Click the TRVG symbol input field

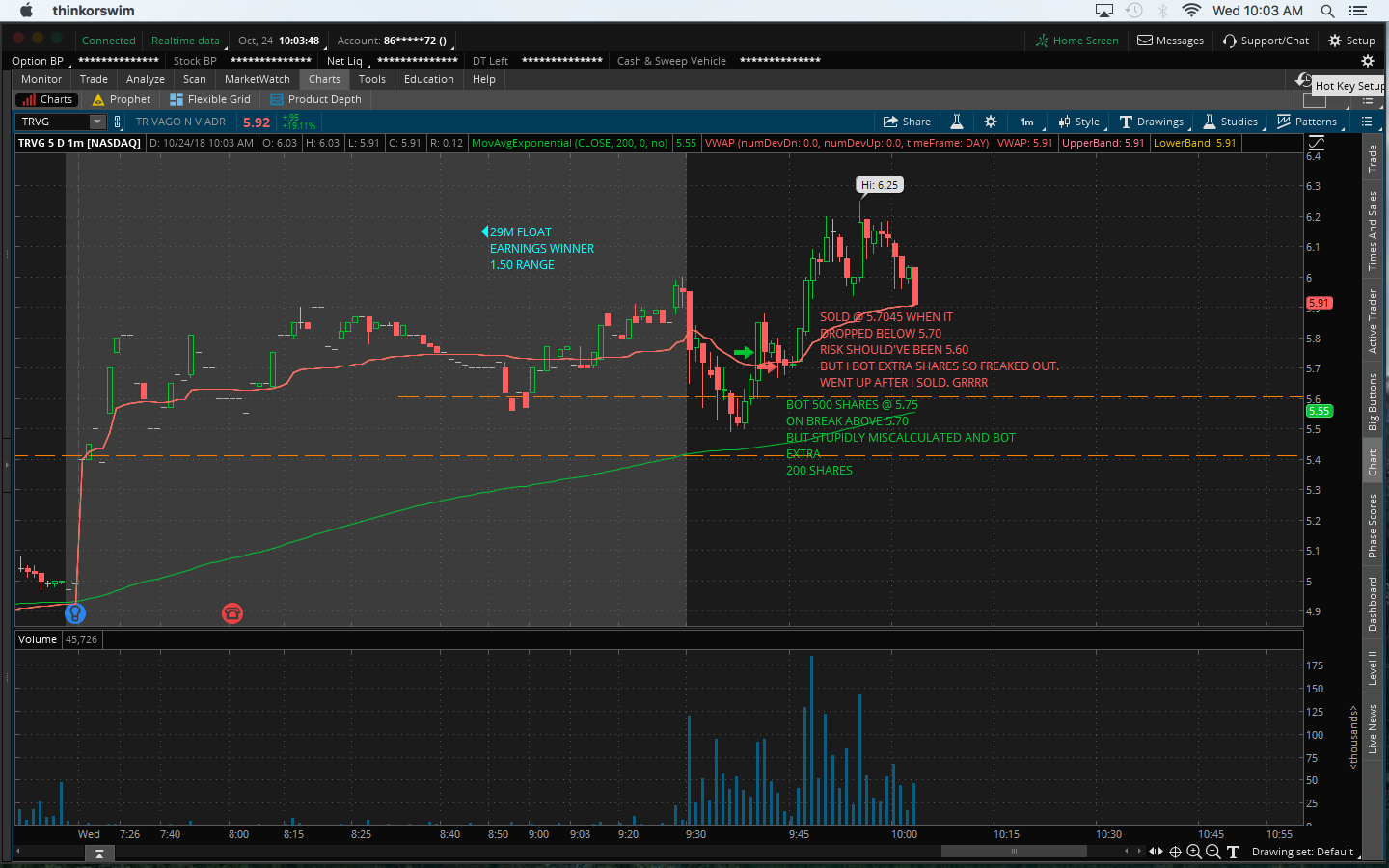53,122
